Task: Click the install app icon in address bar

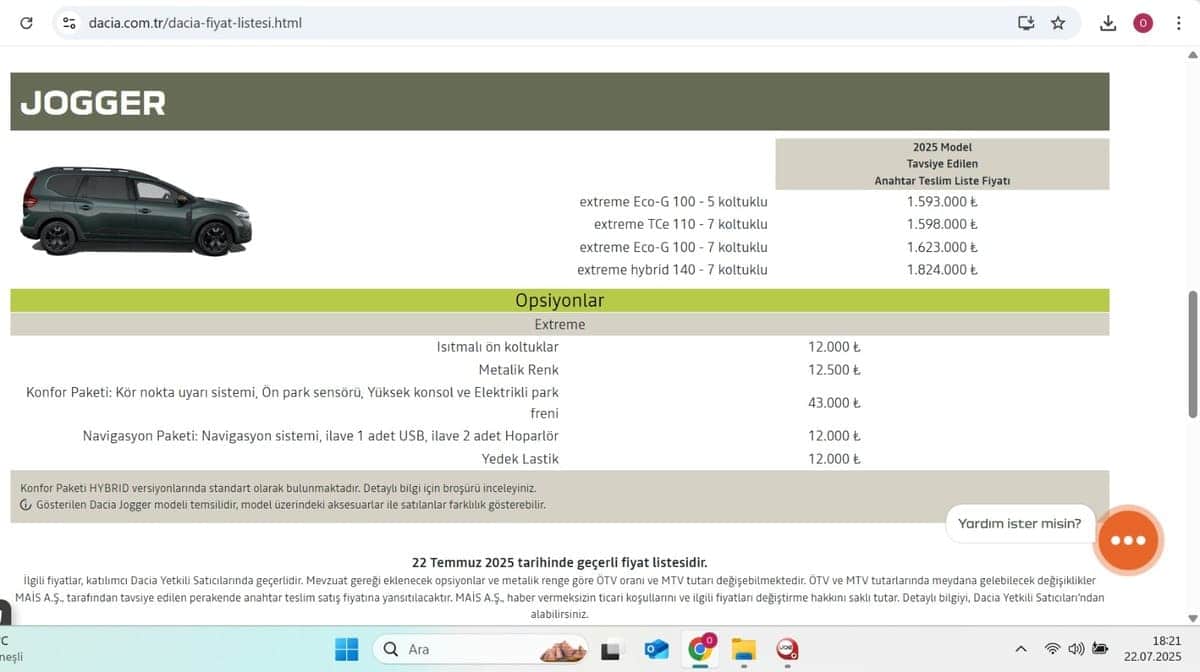Action: (x=1025, y=23)
